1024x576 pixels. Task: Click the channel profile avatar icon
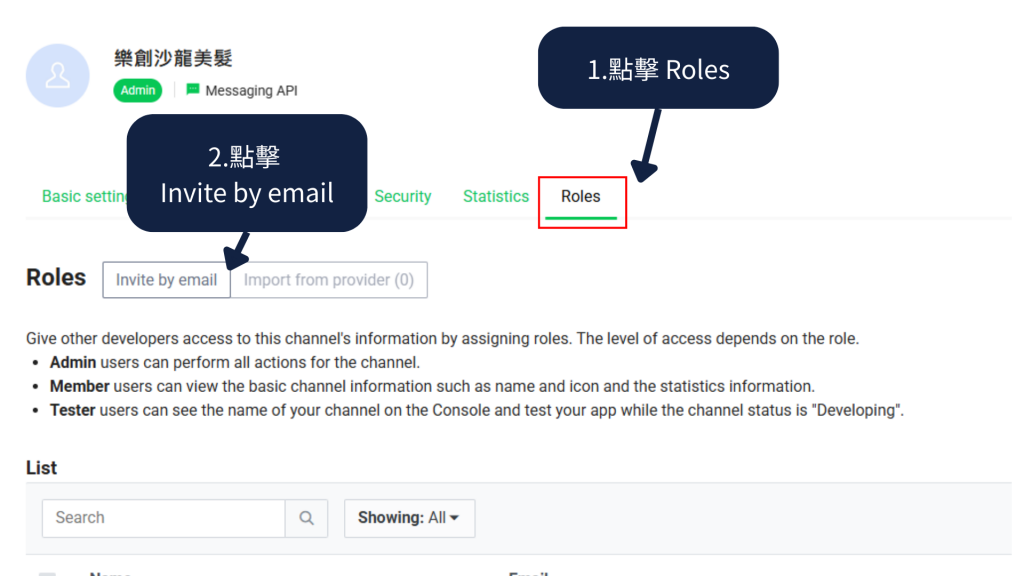tap(58, 76)
